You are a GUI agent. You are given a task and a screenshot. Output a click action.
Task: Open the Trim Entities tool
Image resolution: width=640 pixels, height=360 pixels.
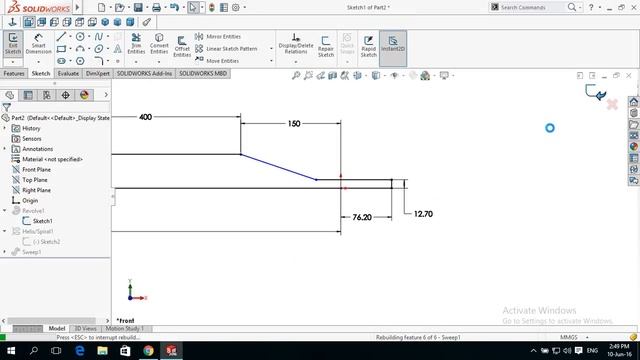pos(136,44)
